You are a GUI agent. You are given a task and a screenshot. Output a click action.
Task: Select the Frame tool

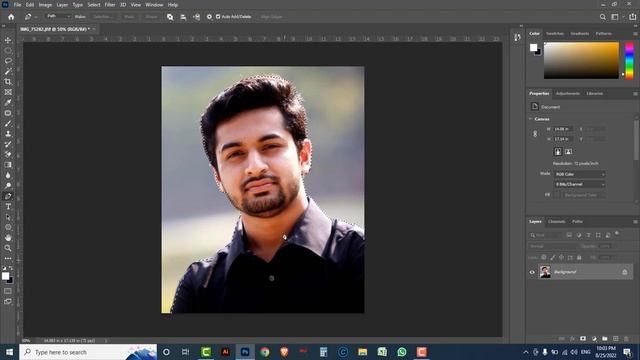(8, 92)
